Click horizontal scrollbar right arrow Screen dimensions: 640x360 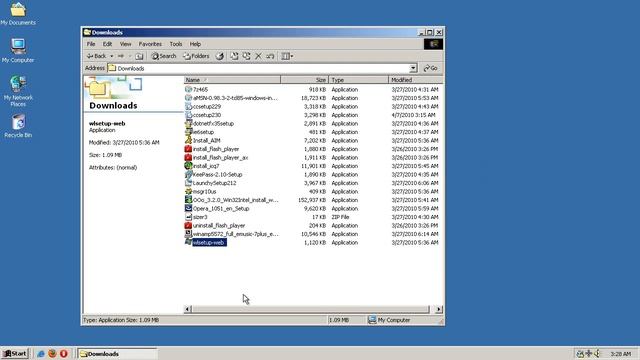click(439, 309)
